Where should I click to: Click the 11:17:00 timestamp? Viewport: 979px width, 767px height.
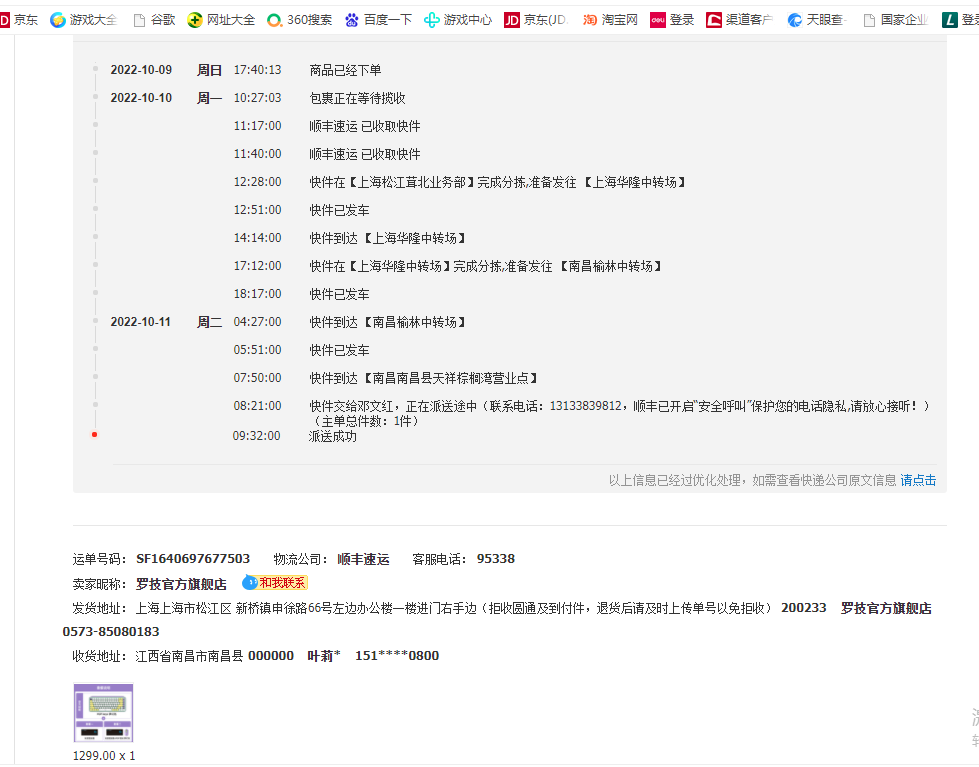257,126
